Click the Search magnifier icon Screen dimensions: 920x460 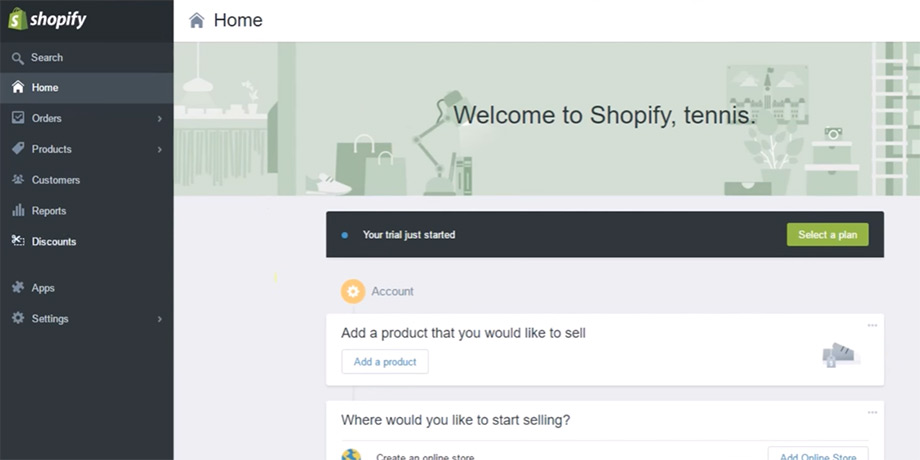18,58
